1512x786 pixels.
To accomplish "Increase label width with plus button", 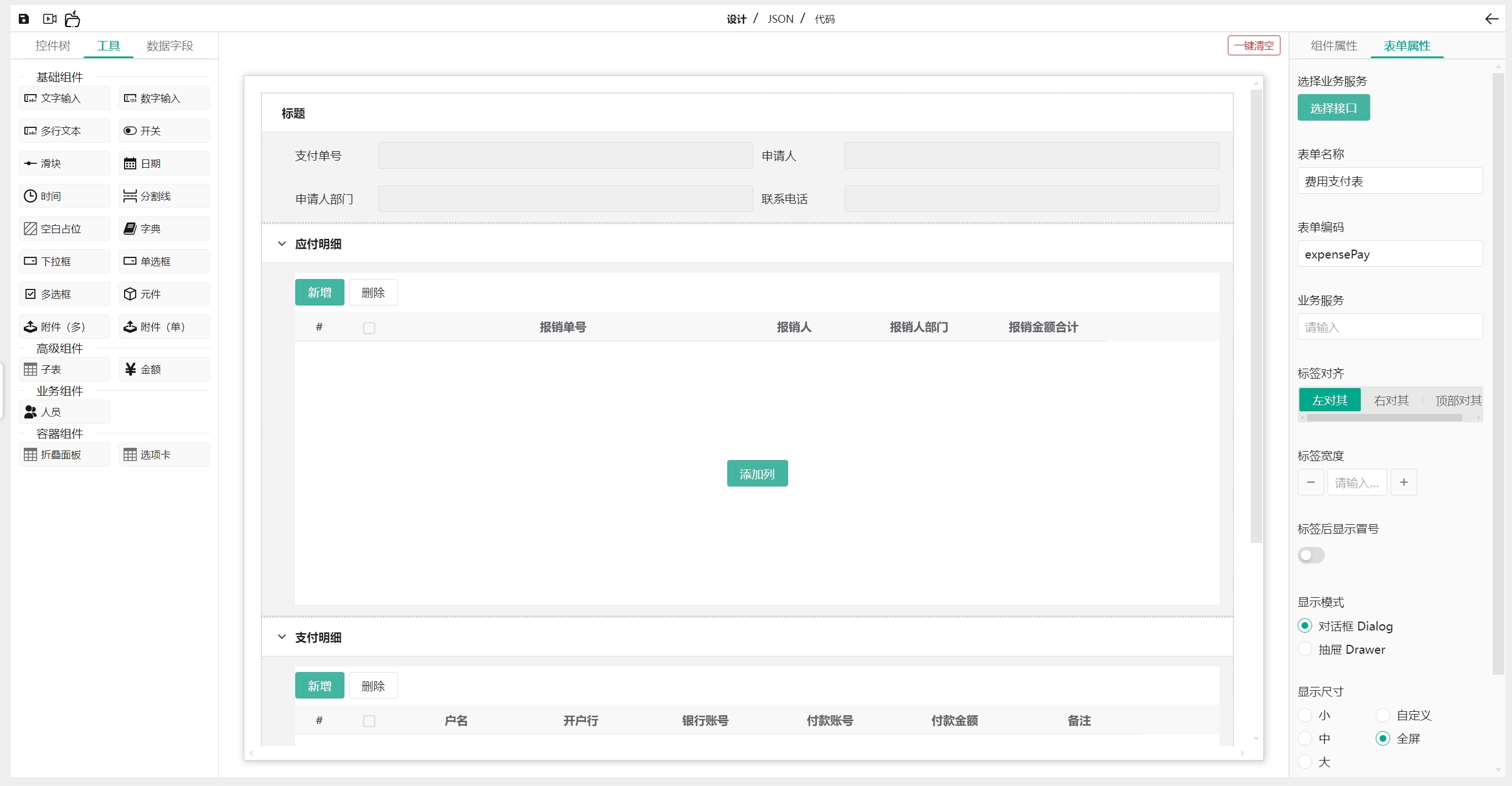I will click(1403, 482).
